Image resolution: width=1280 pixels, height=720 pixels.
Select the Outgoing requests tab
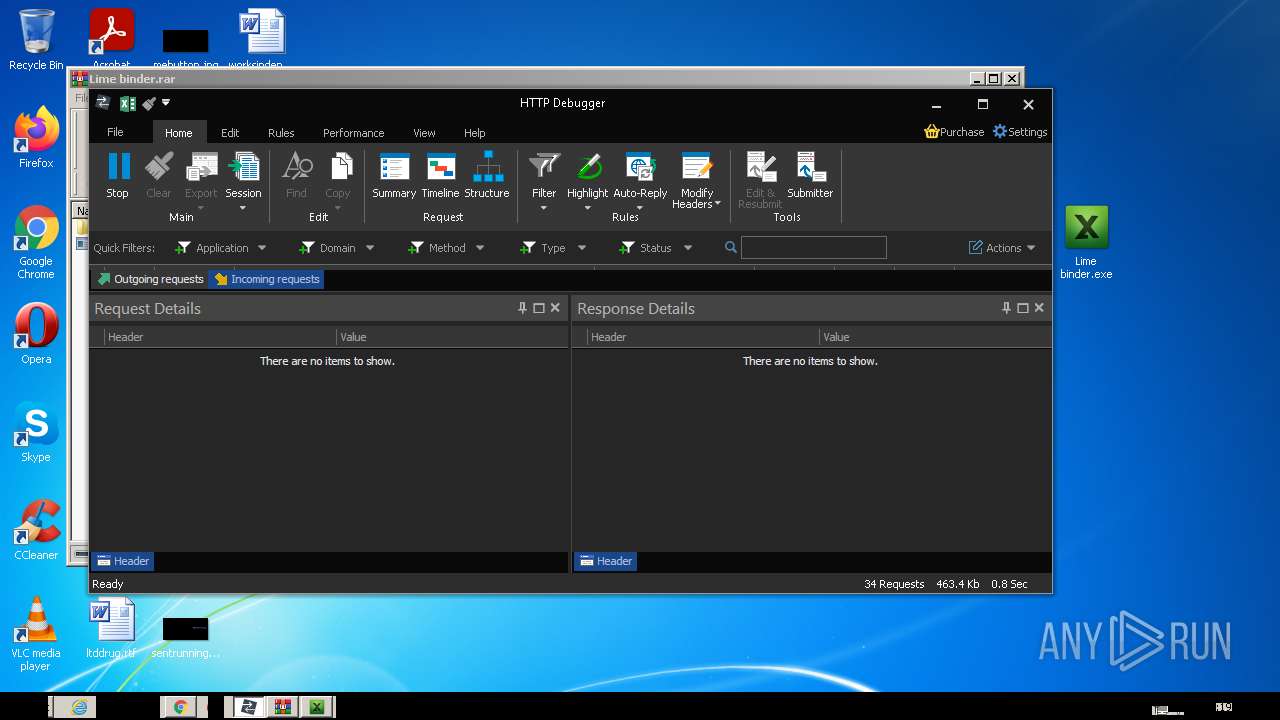pos(150,279)
